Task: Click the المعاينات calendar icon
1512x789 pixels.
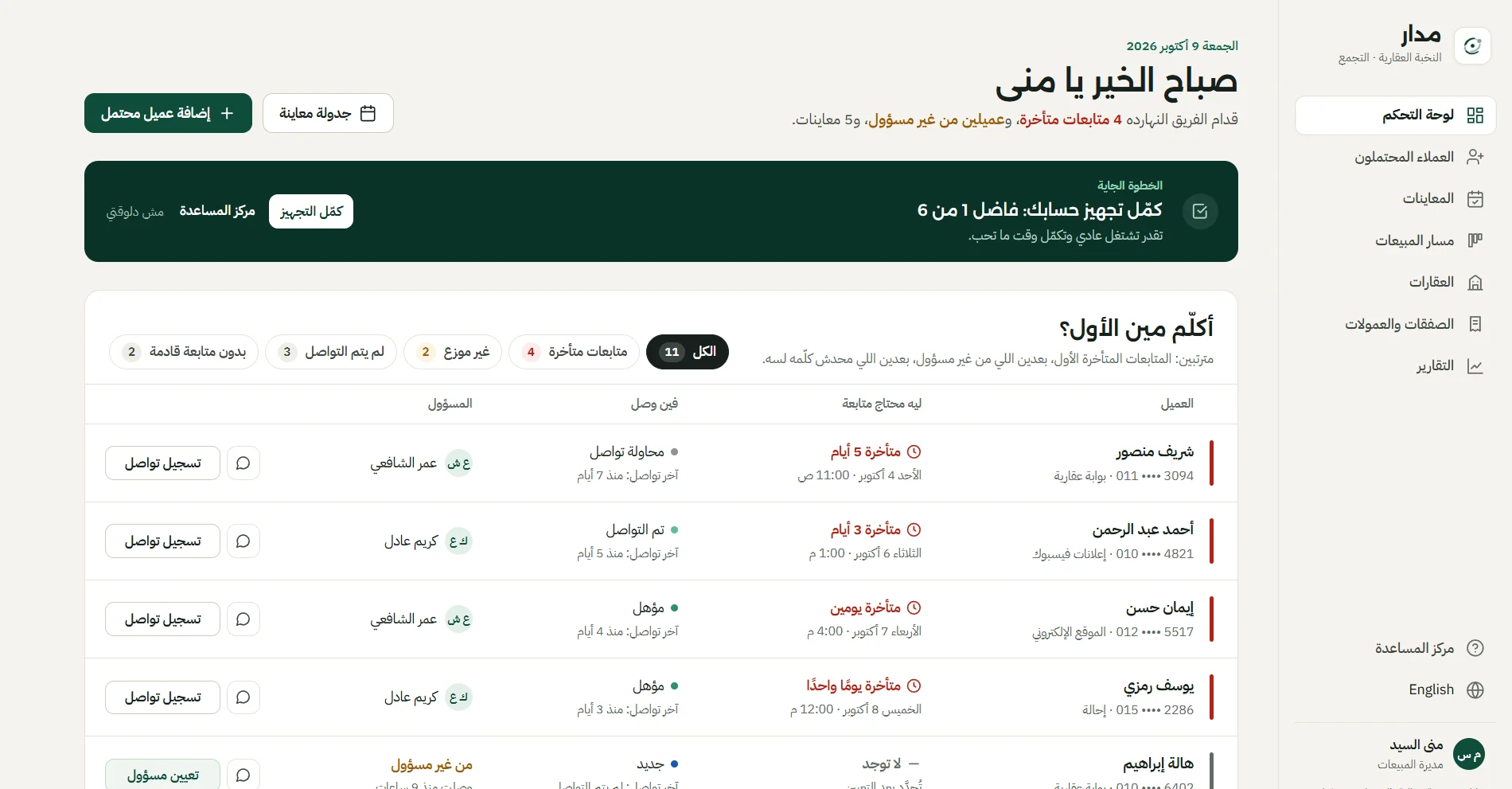Action: coord(1475,199)
